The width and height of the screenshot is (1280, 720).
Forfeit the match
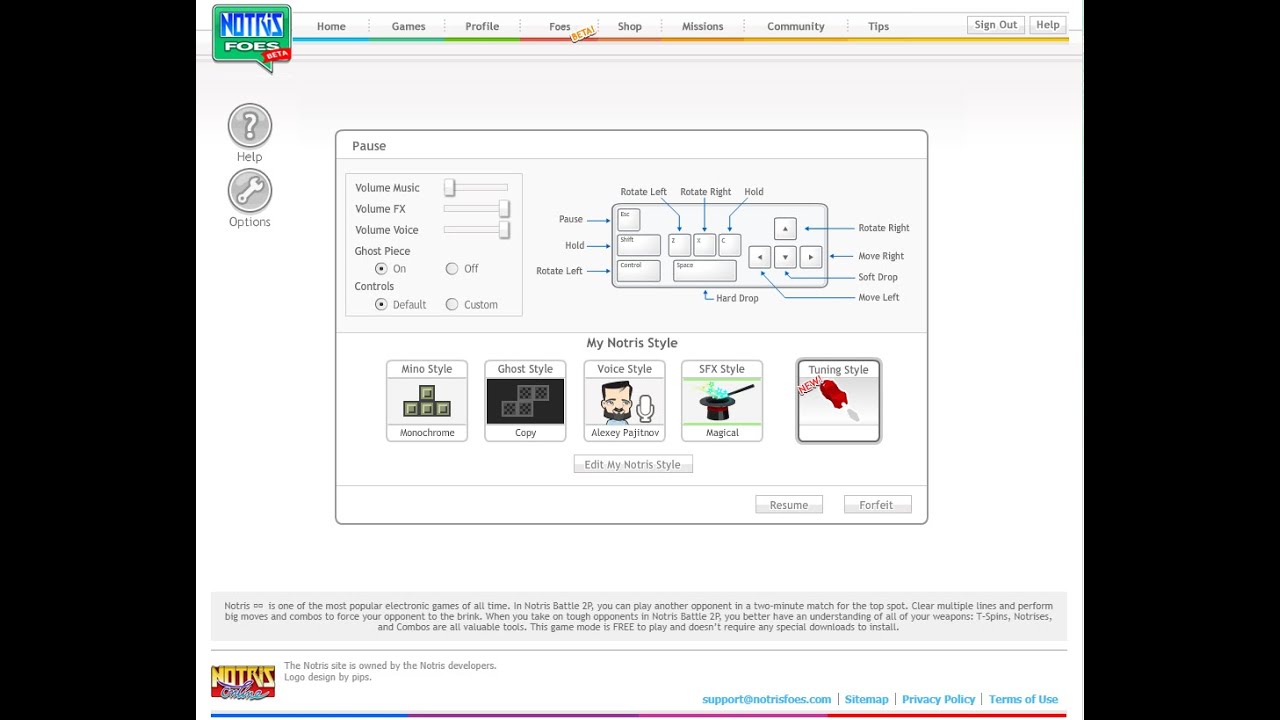(x=876, y=505)
